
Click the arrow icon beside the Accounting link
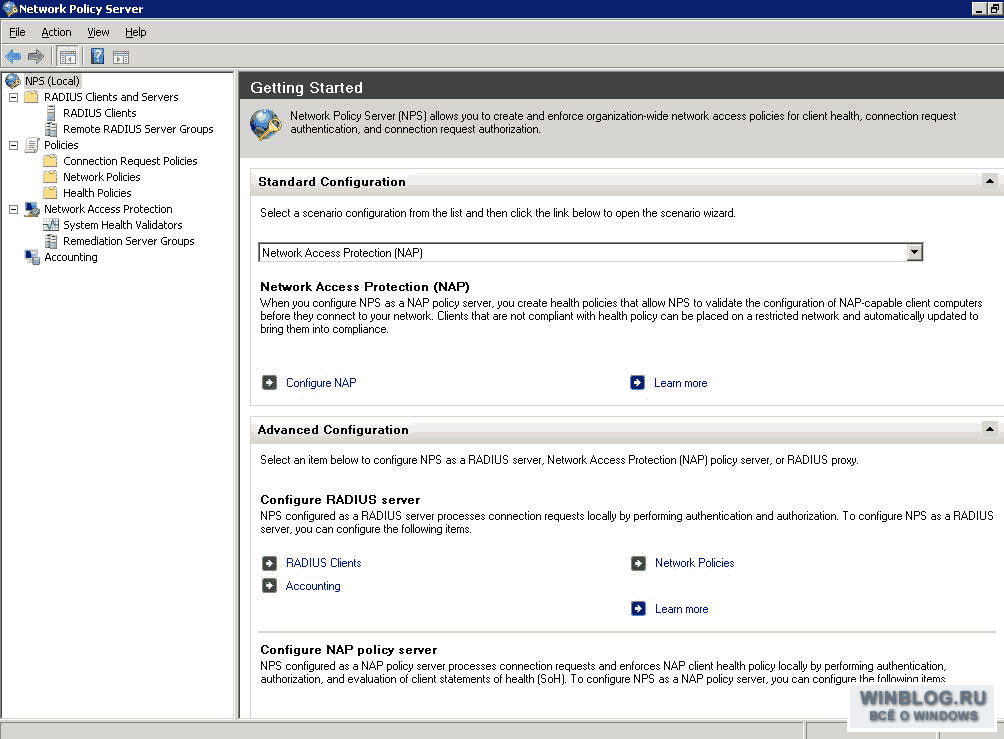[x=270, y=585]
